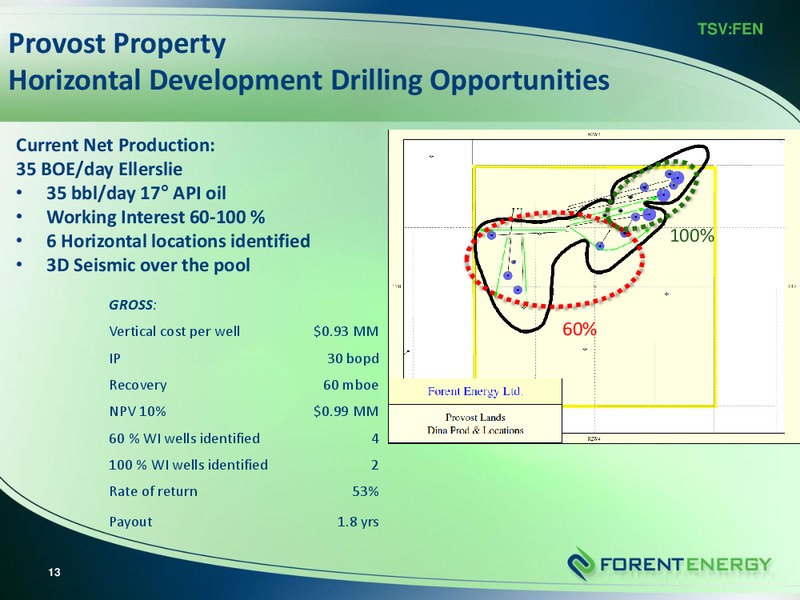Image resolution: width=800 pixels, height=600 pixels.
Task: Select the '53%' rate of return value
Action: [x=365, y=491]
